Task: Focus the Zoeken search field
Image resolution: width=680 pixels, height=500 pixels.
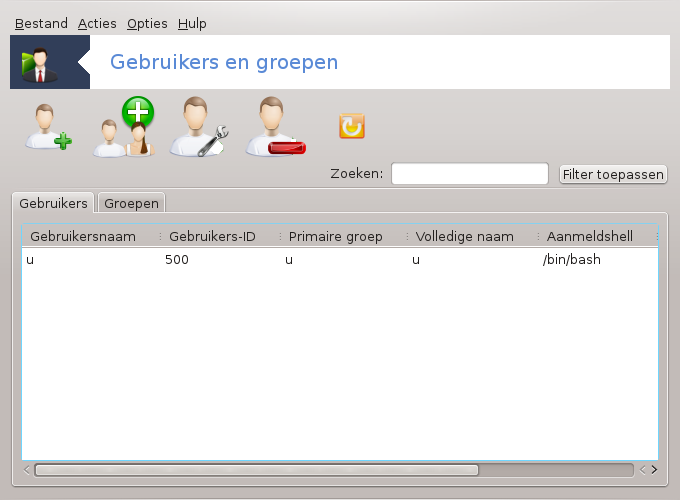Action: [x=470, y=173]
